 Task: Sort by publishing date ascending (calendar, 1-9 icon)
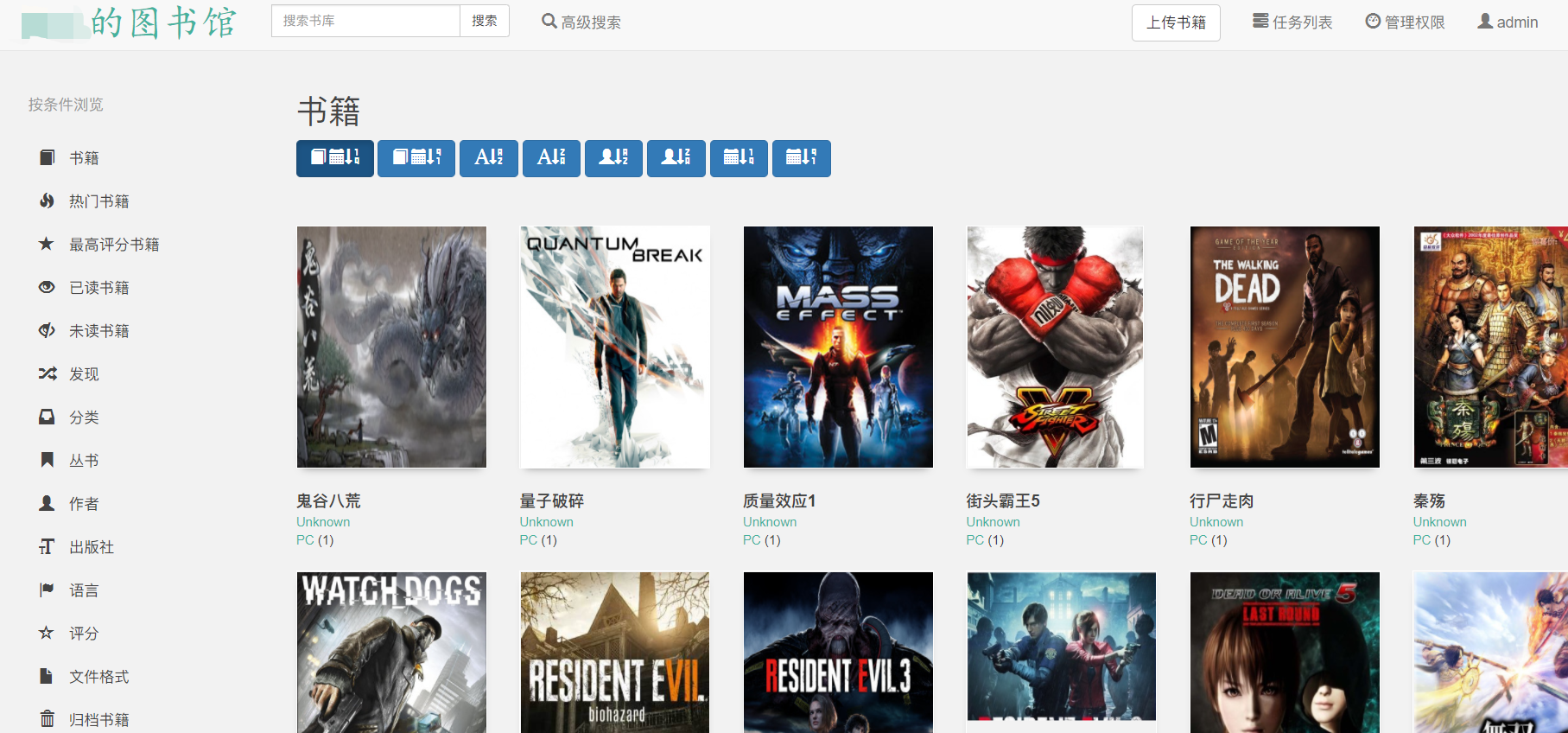[739, 158]
